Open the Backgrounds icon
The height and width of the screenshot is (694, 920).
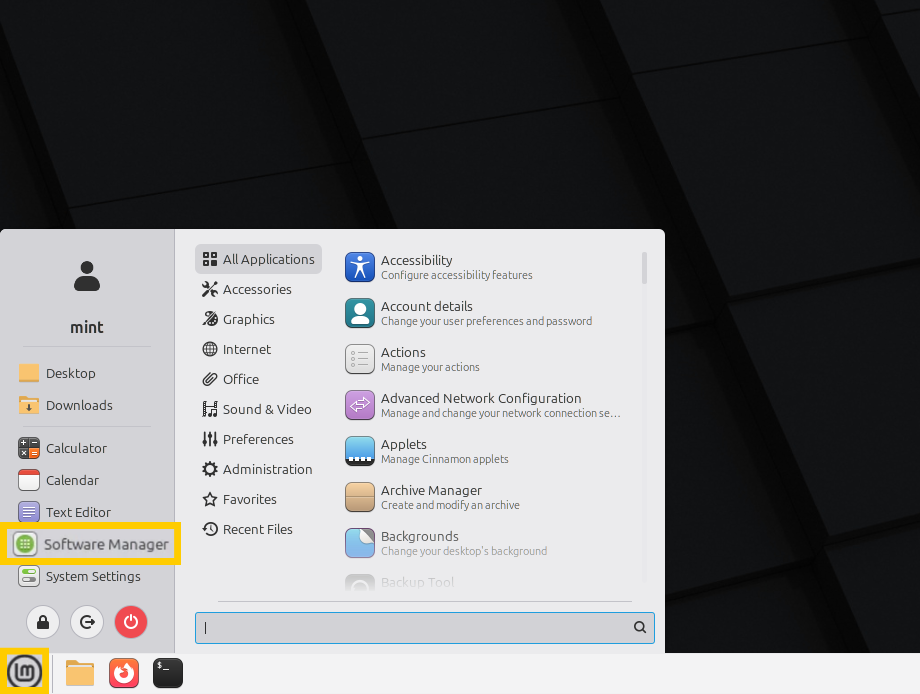coord(360,543)
